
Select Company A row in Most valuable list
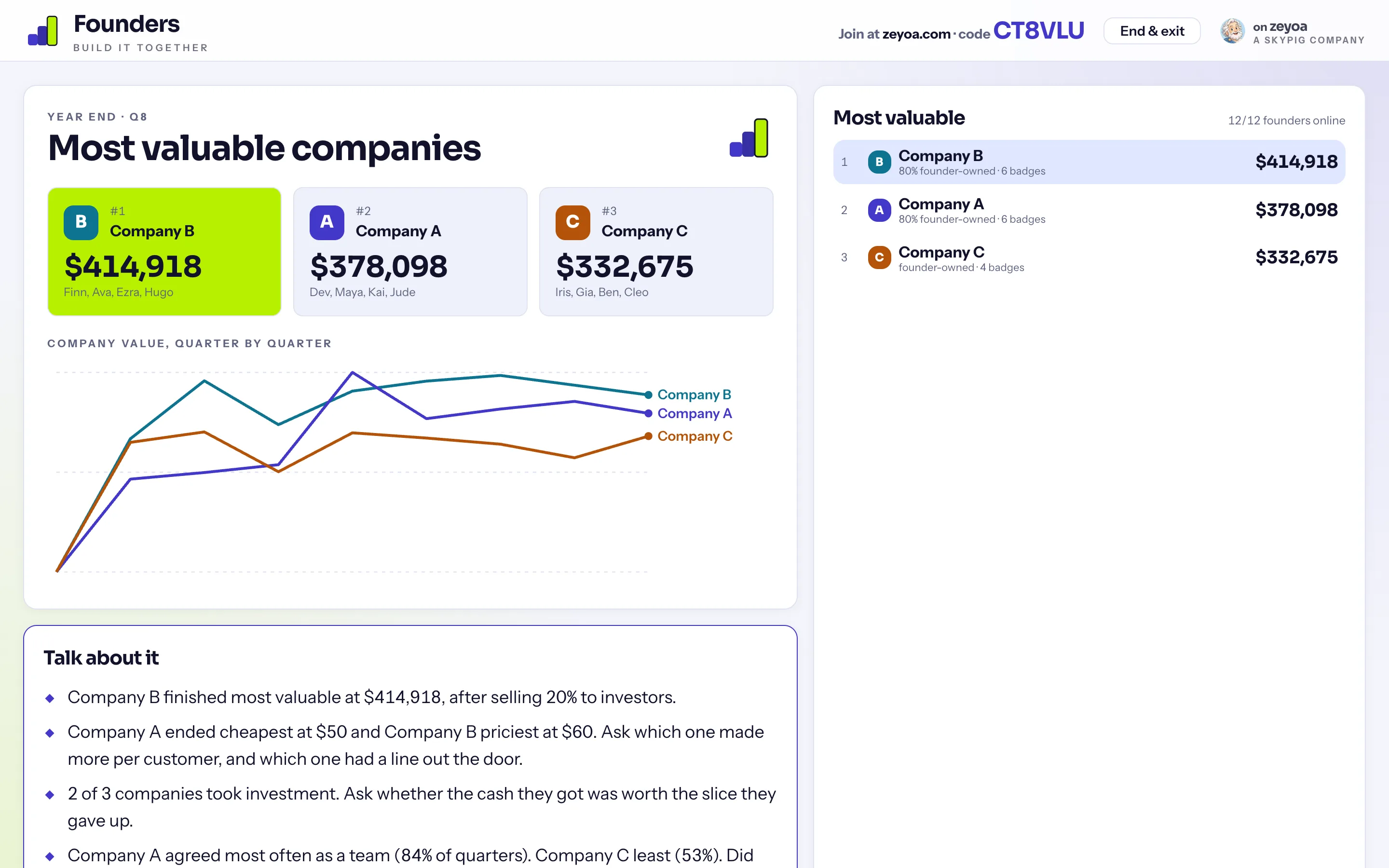pos(1089,210)
